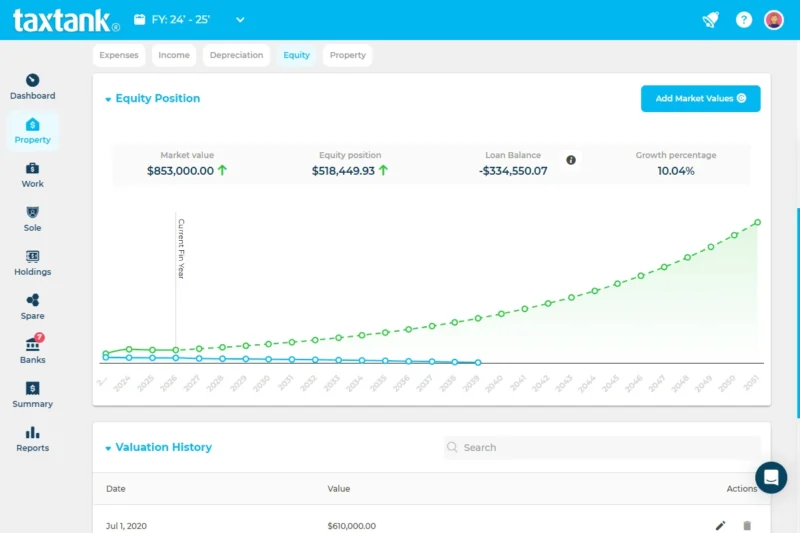Switch to the Expenses tab
This screenshot has width=800, height=533.
(119, 55)
